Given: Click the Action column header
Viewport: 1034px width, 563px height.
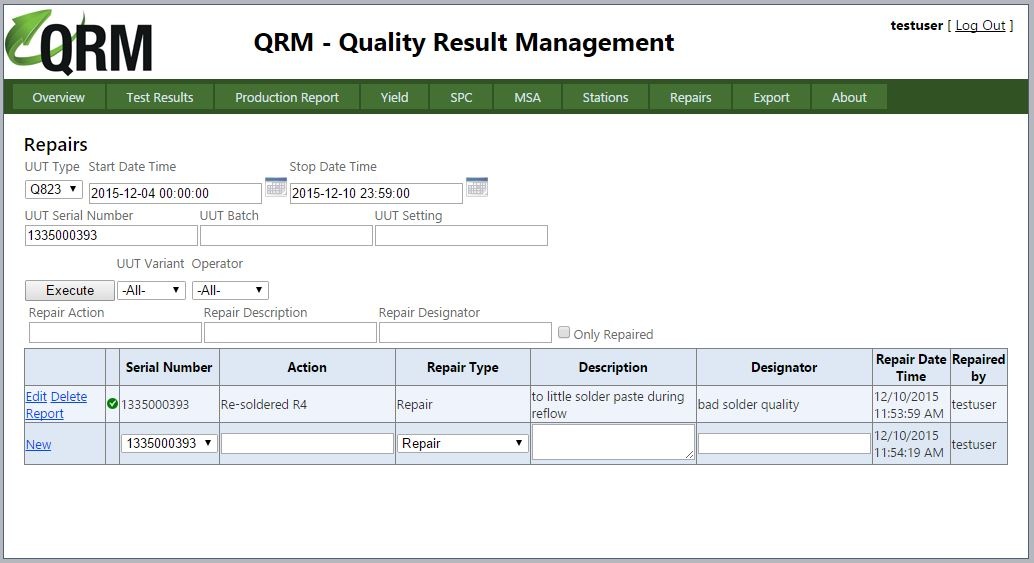Looking at the screenshot, I should click(307, 367).
